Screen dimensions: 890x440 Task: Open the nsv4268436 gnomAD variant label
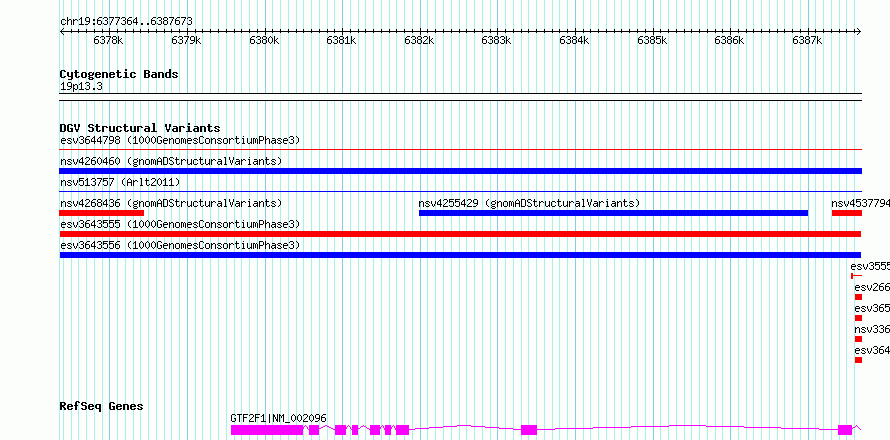pos(171,203)
